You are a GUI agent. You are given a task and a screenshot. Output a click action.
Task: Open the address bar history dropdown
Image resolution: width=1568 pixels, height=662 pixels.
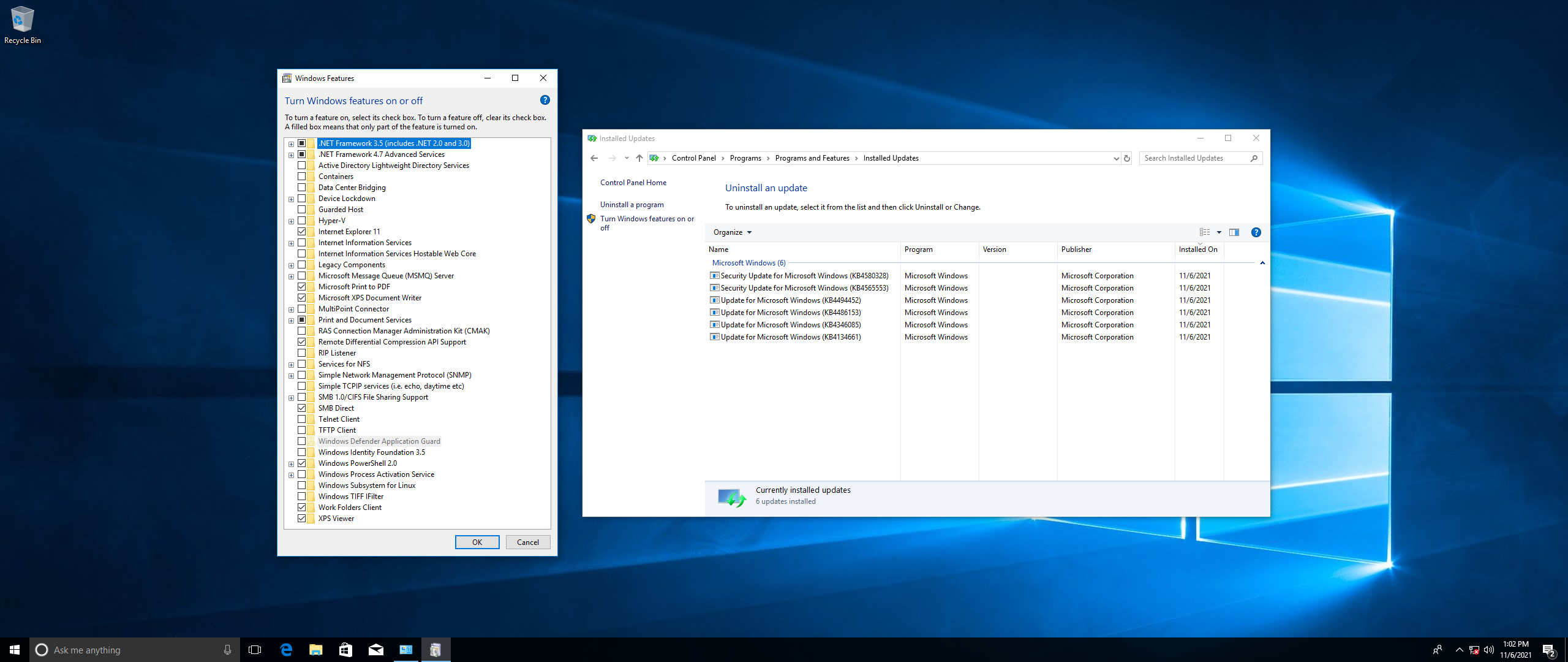tap(1115, 158)
